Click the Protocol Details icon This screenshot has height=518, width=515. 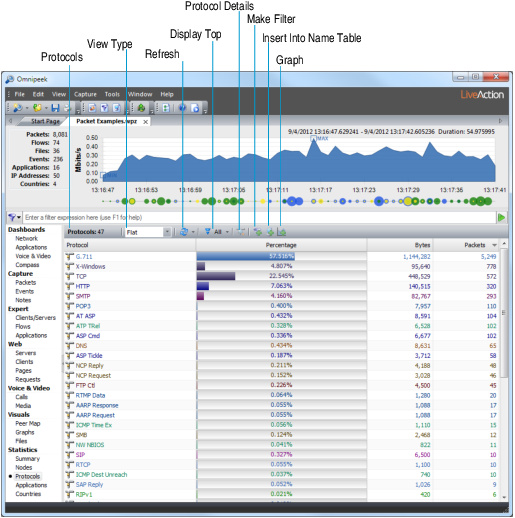241,232
